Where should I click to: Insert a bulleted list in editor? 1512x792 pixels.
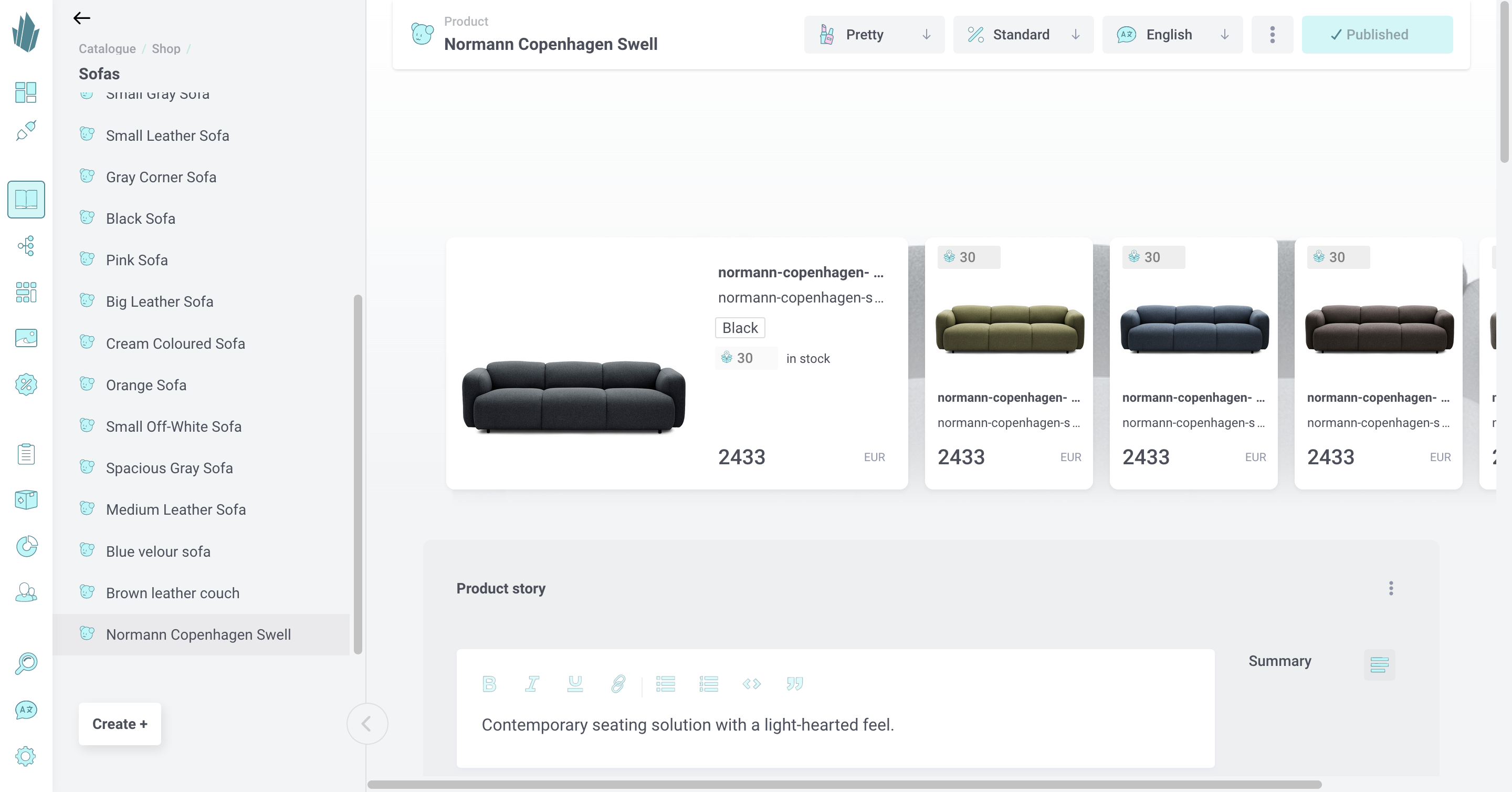(x=666, y=683)
